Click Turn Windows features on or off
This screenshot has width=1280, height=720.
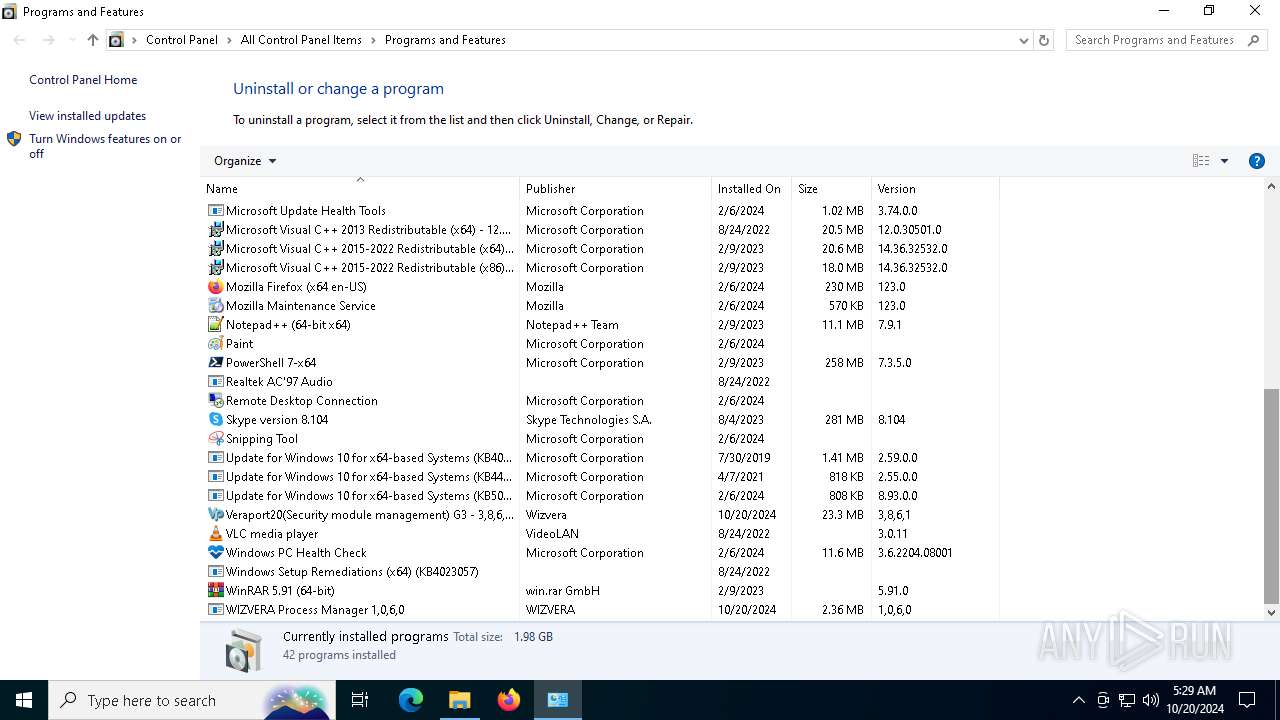click(105, 146)
